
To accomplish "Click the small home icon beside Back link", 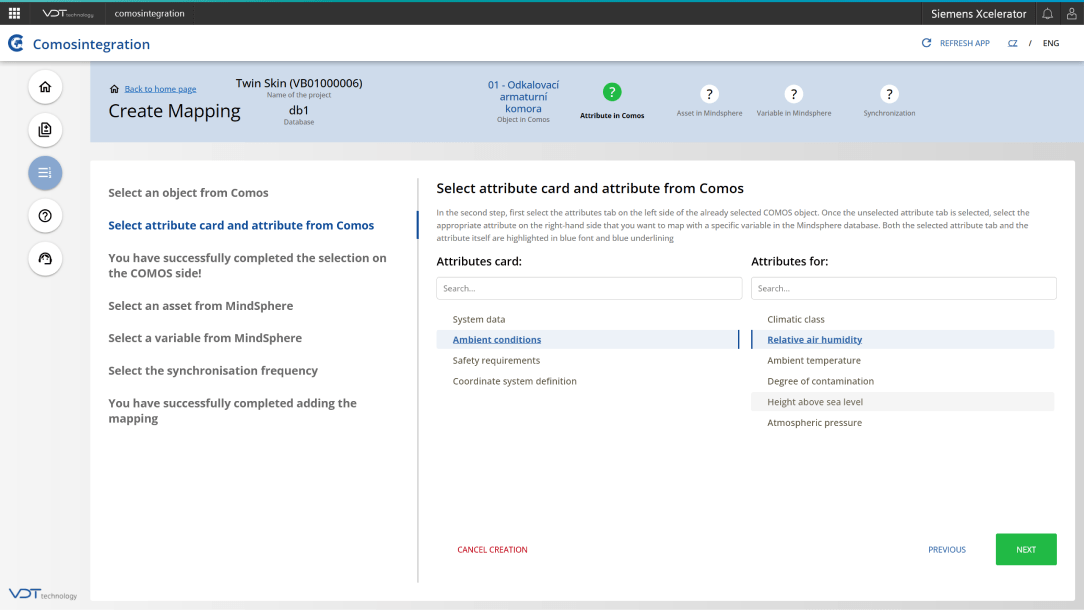I will tap(114, 89).
